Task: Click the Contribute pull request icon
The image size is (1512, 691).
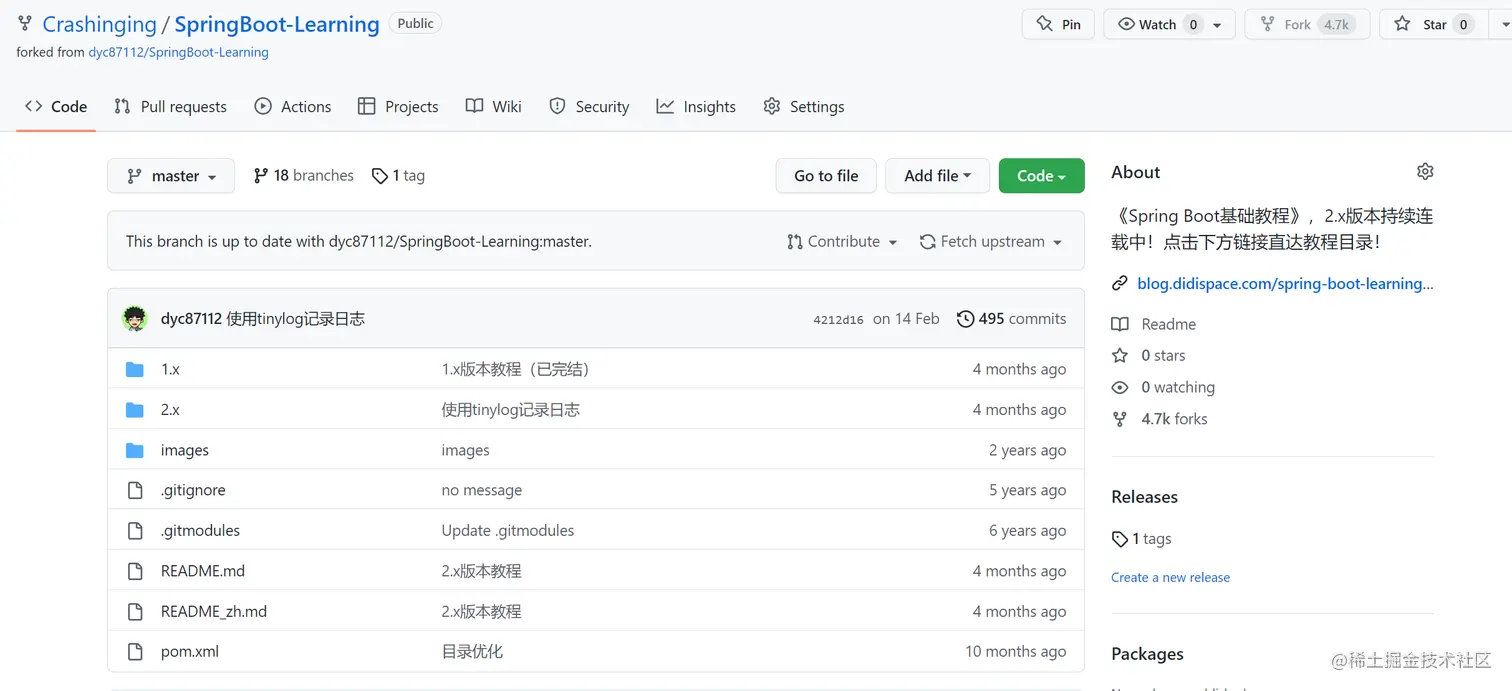Action: pyautogui.click(x=795, y=242)
